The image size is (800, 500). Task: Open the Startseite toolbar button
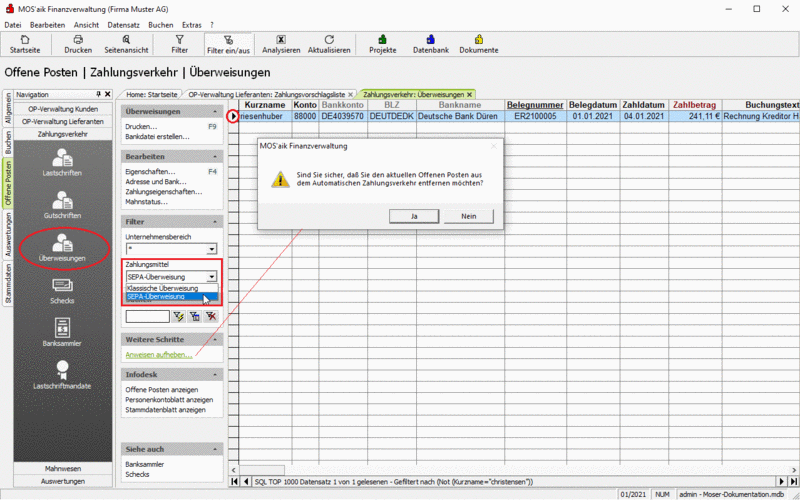tap(24, 44)
